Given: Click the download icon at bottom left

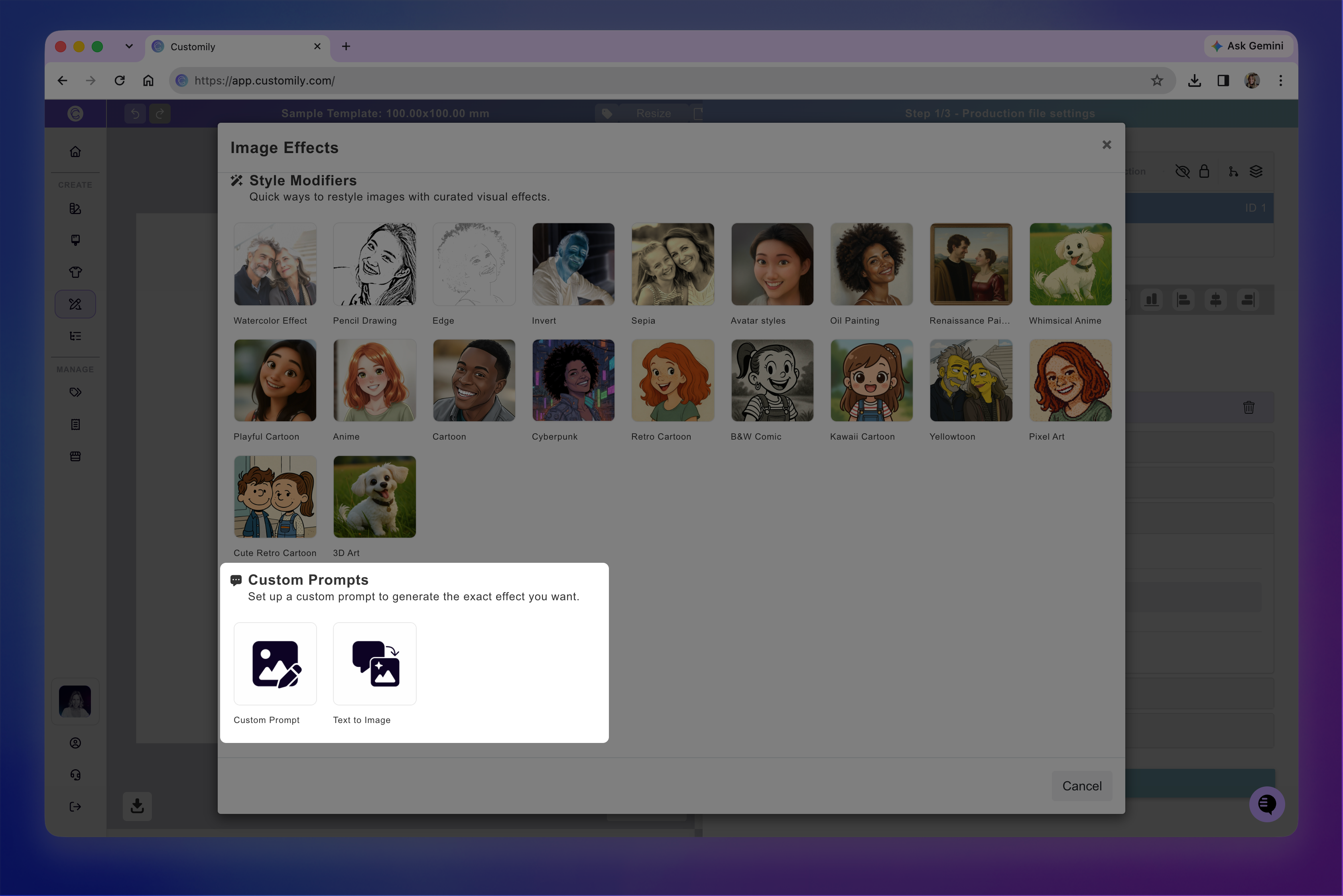Looking at the screenshot, I should pos(137,806).
